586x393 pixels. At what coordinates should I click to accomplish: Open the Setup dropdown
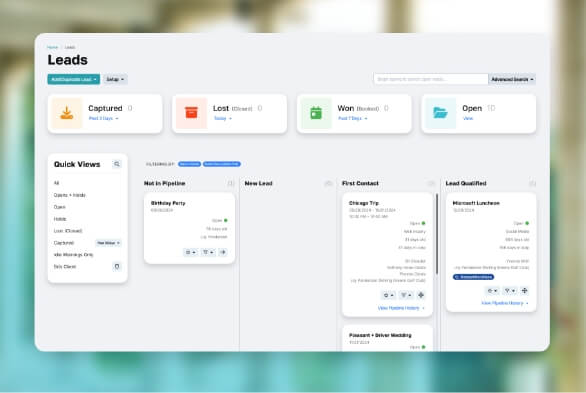pyautogui.click(x=115, y=79)
